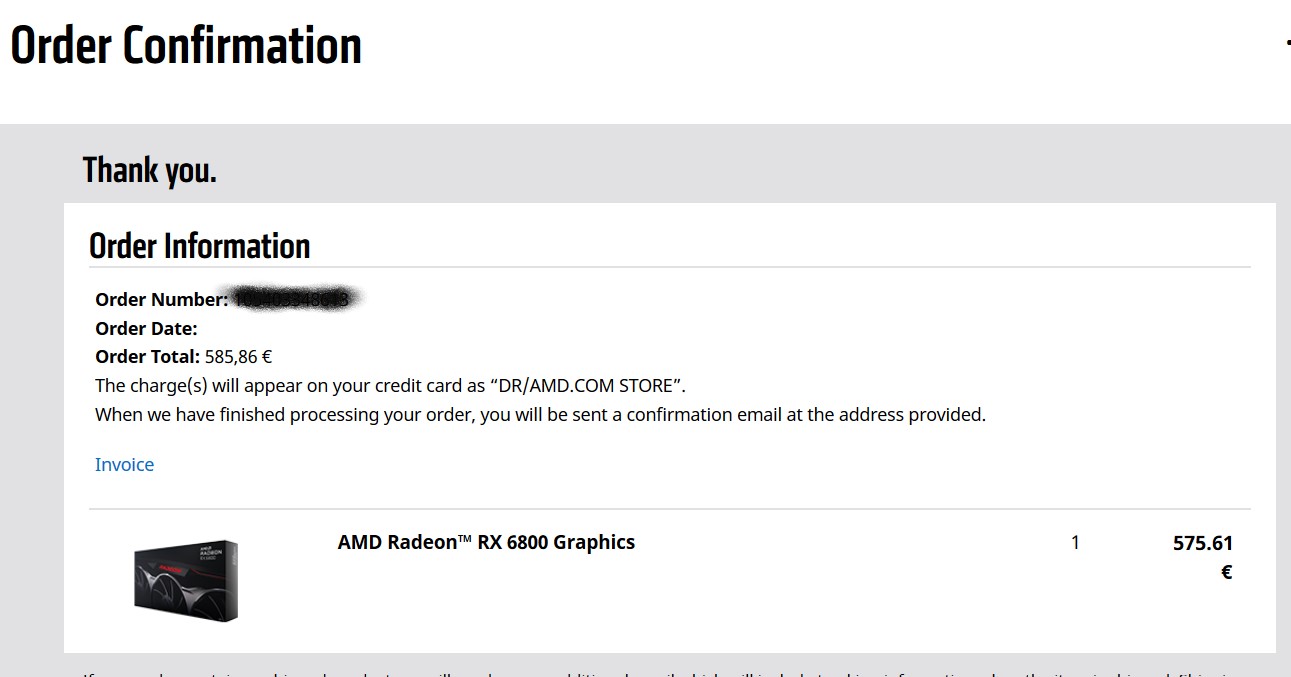Click the Order Date label

146,329
